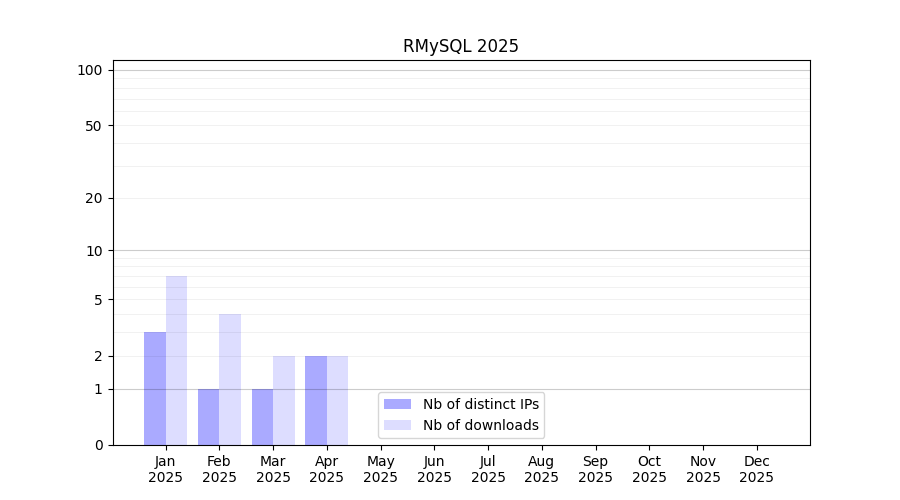Click the January distinct IPs bar
Image resolution: width=900 pixels, height=500 pixels.
pyautogui.click(x=155, y=388)
